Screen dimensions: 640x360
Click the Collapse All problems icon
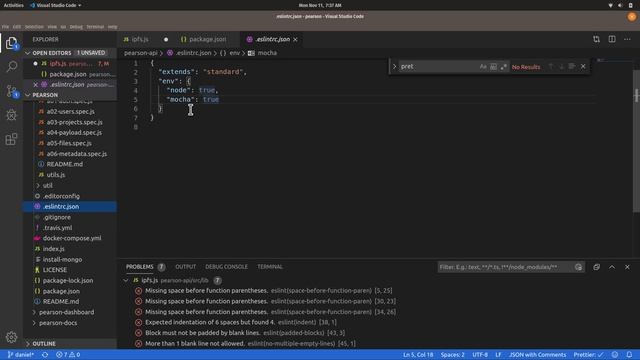point(596,267)
